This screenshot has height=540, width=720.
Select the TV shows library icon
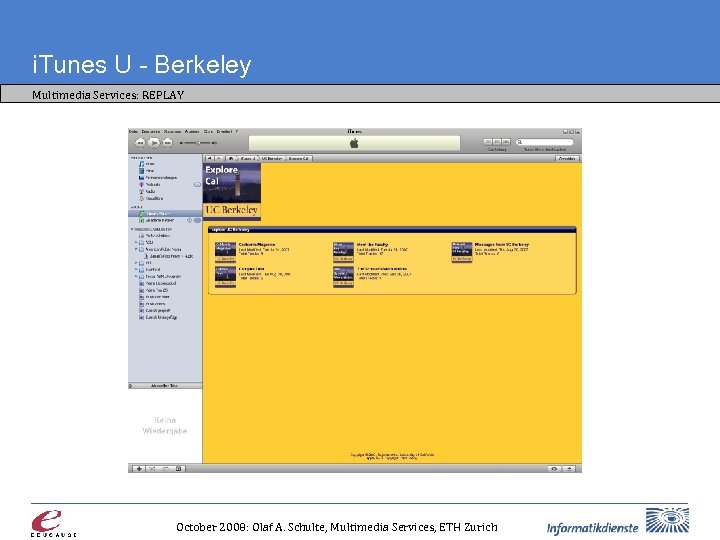(x=141, y=178)
